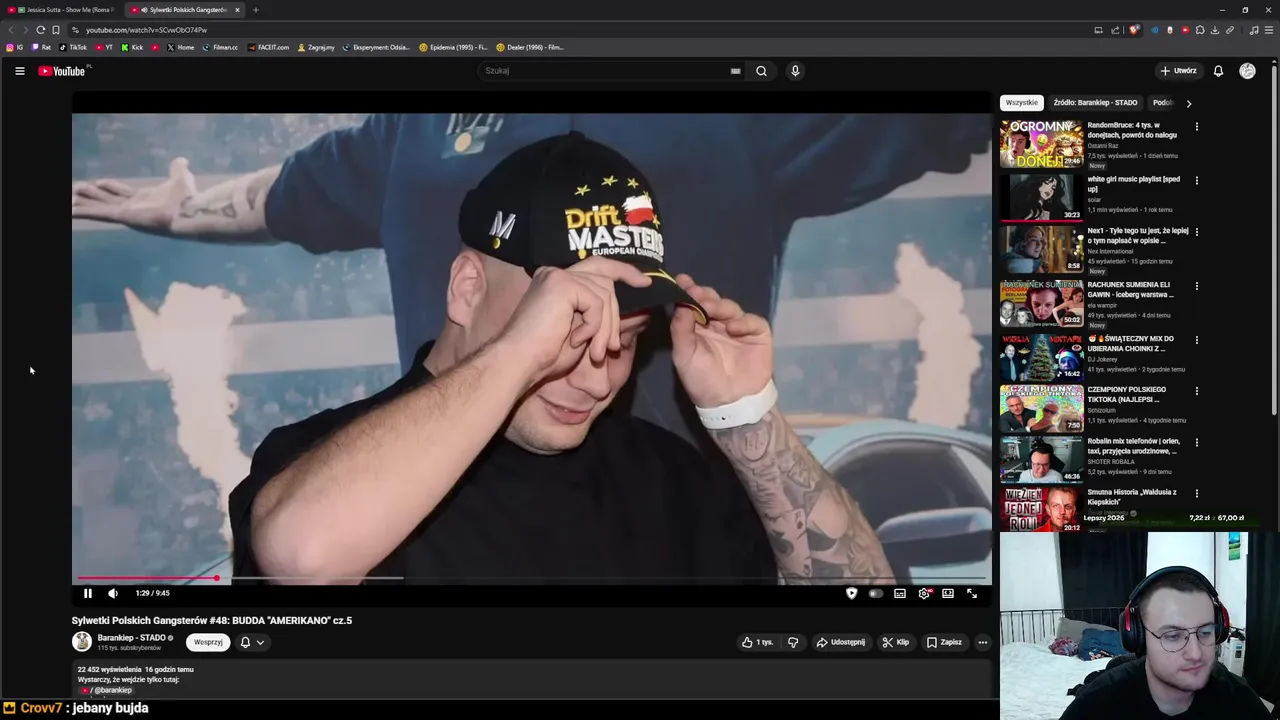Select the Wszystkie filter chip
The image size is (1280, 720).
(x=1021, y=102)
